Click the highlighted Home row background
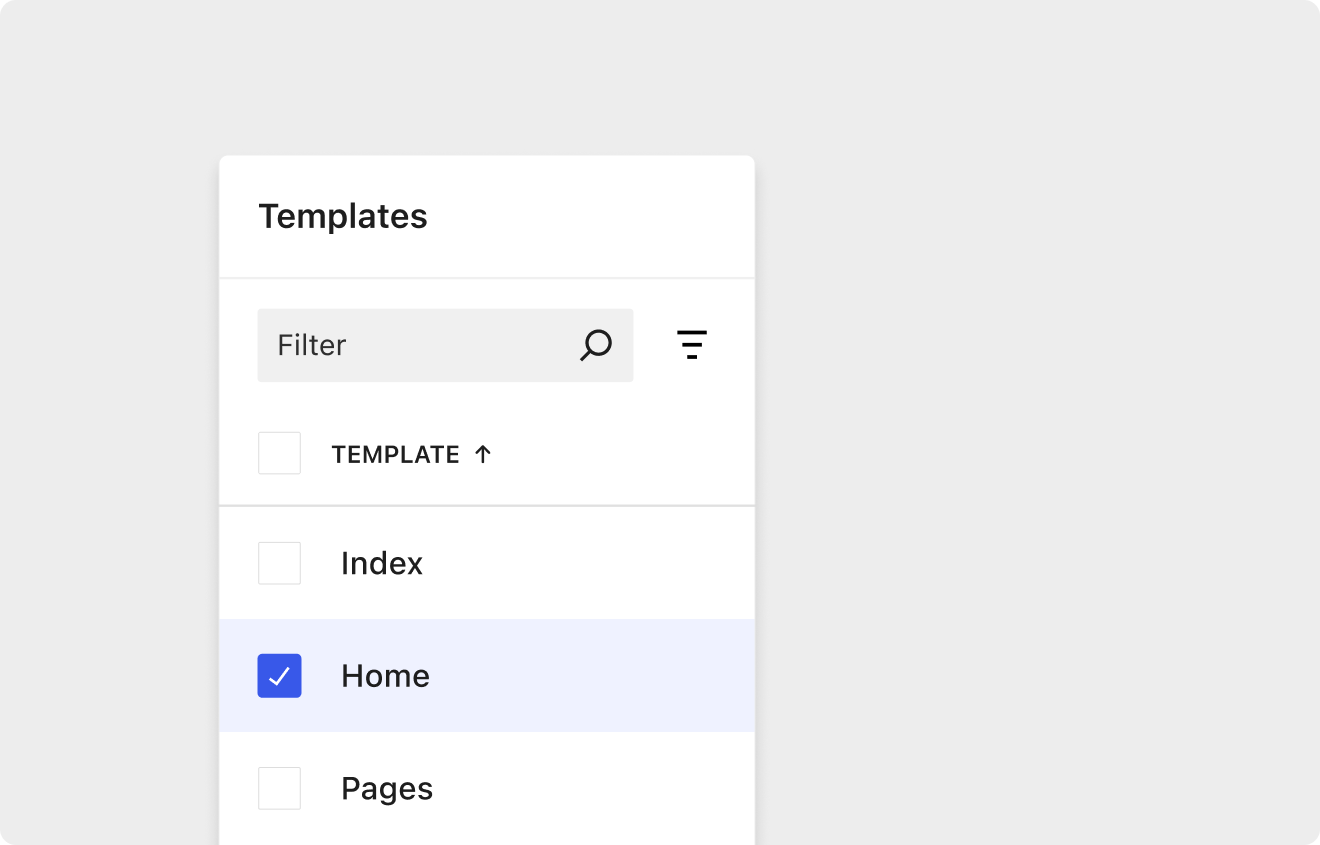The image size is (1320, 845). [x=550, y=675]
